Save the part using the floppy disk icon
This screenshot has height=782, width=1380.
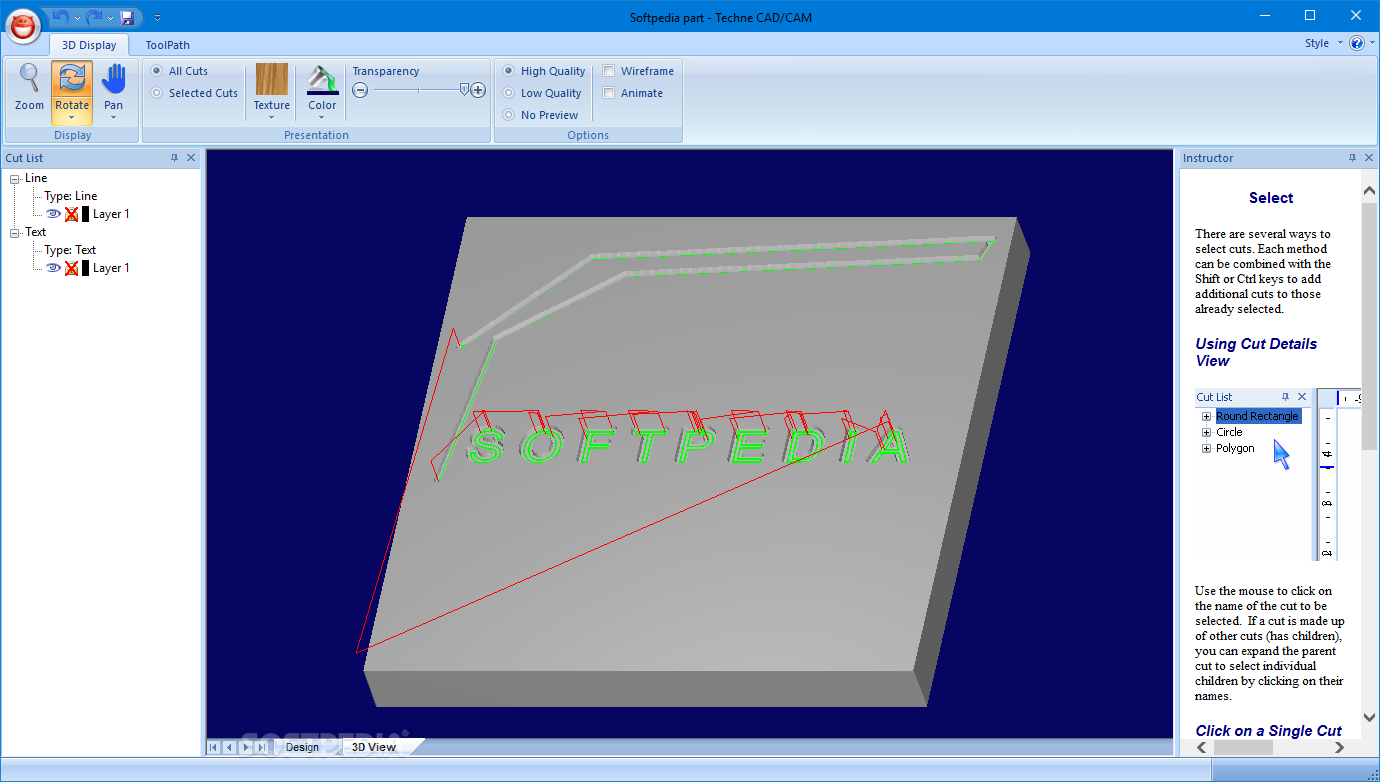[x=127, y=17]
